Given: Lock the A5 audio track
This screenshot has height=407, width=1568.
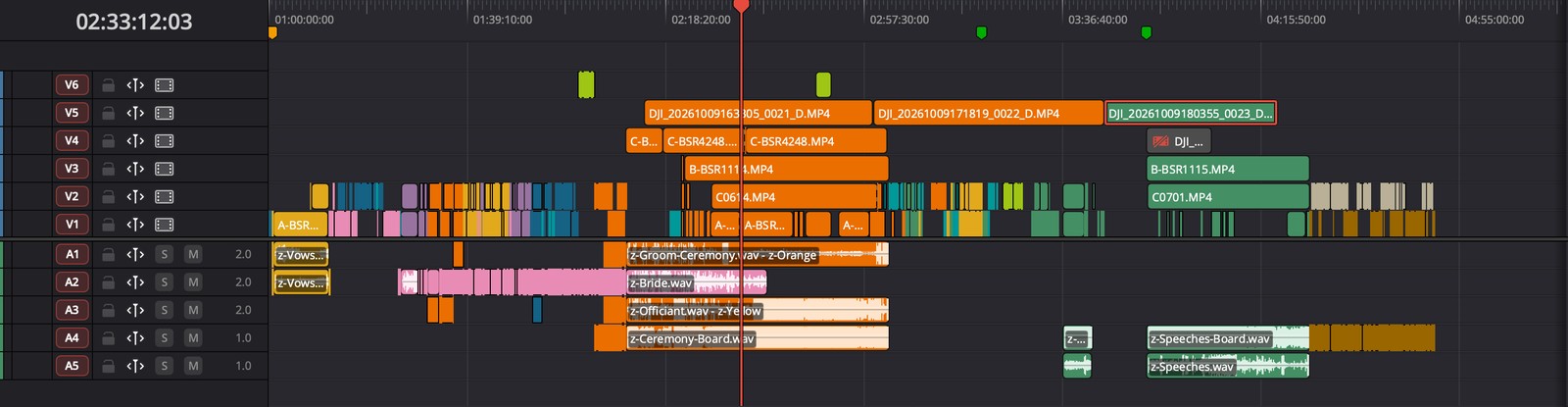Looking at the screenshot, I should [109, 366].
